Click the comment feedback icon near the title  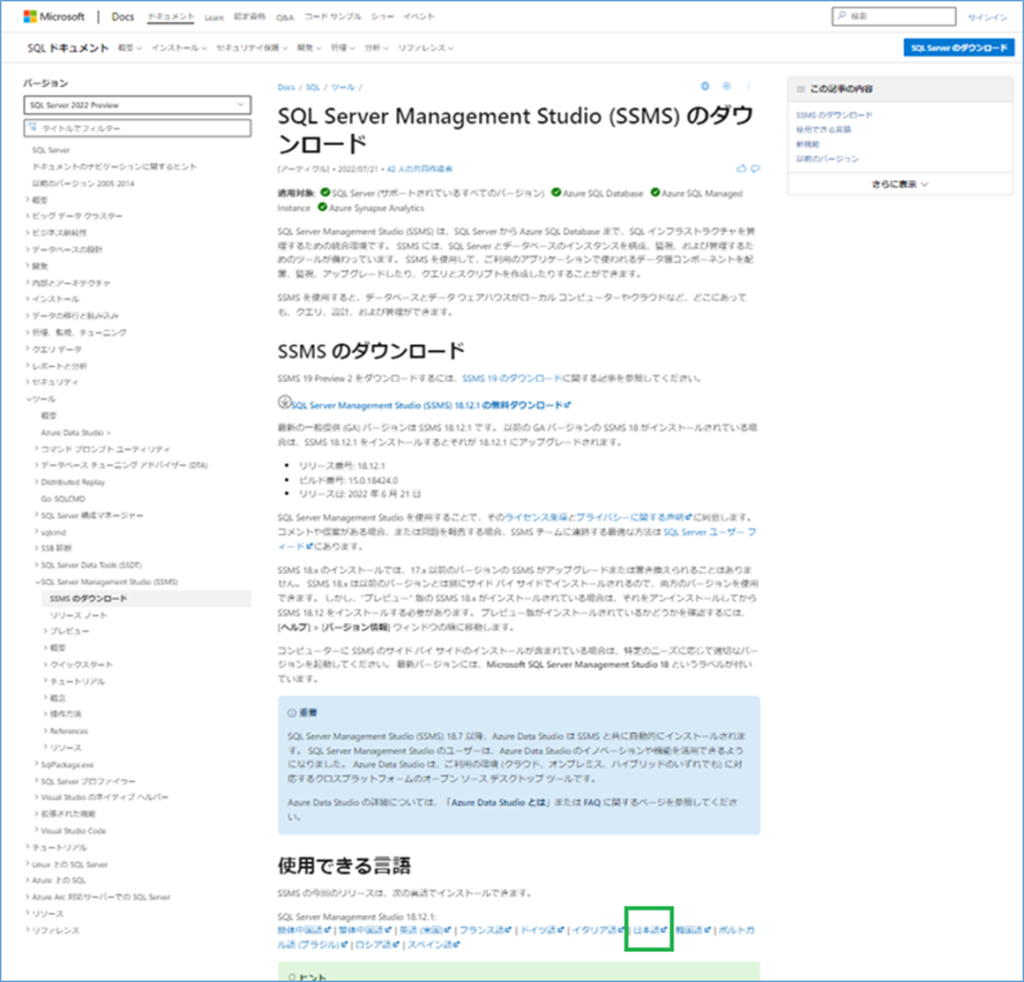(x=755, y=168)
